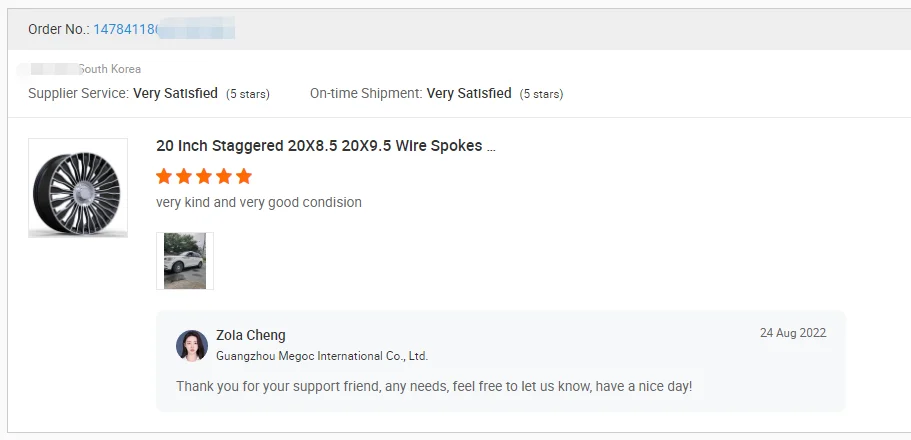Viewport: 911px width, 440px height.
Task: Click the supplier's thank you reply text
Action: pyautogui.click(x=434, y=386)
